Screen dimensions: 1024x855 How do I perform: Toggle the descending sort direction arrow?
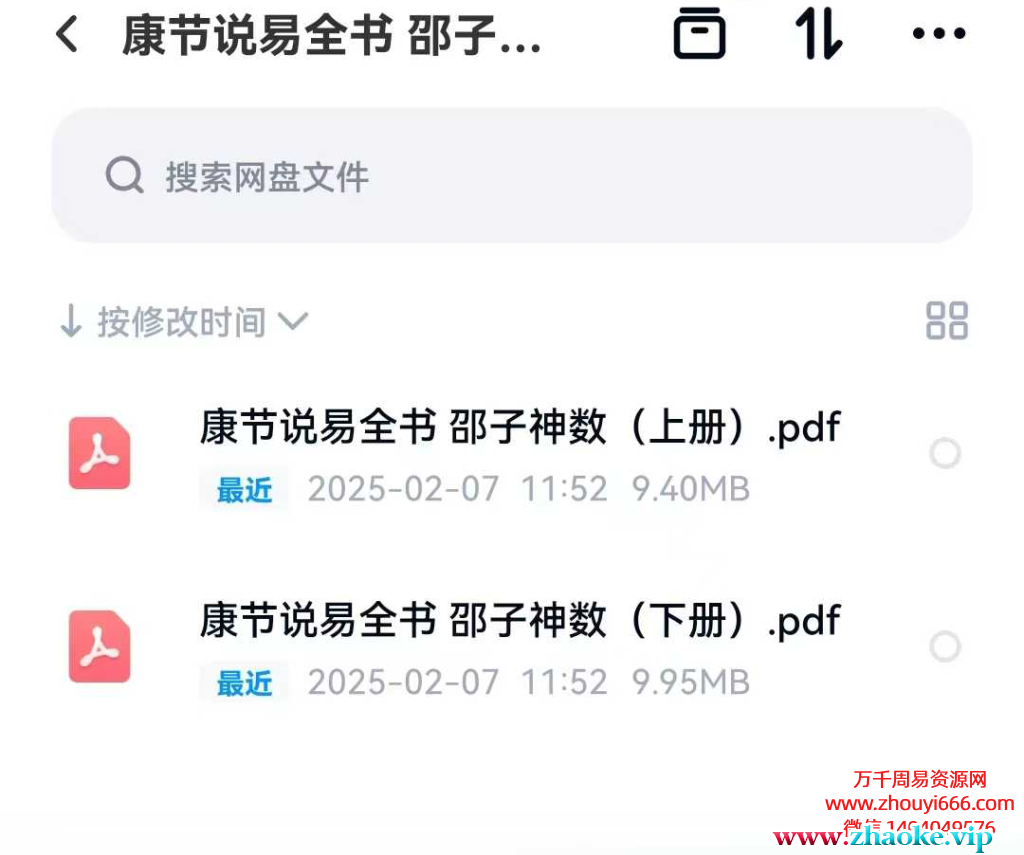coord(71,321)
